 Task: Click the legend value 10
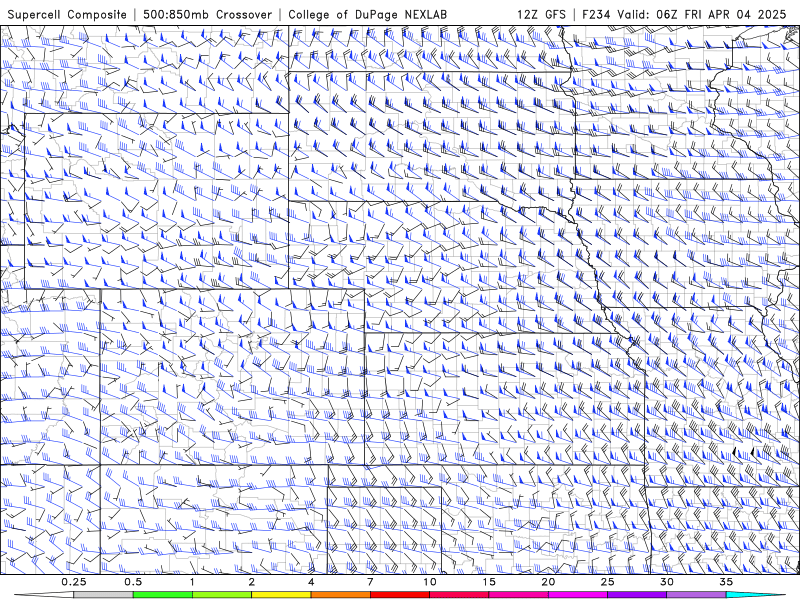tap(430, 582)
